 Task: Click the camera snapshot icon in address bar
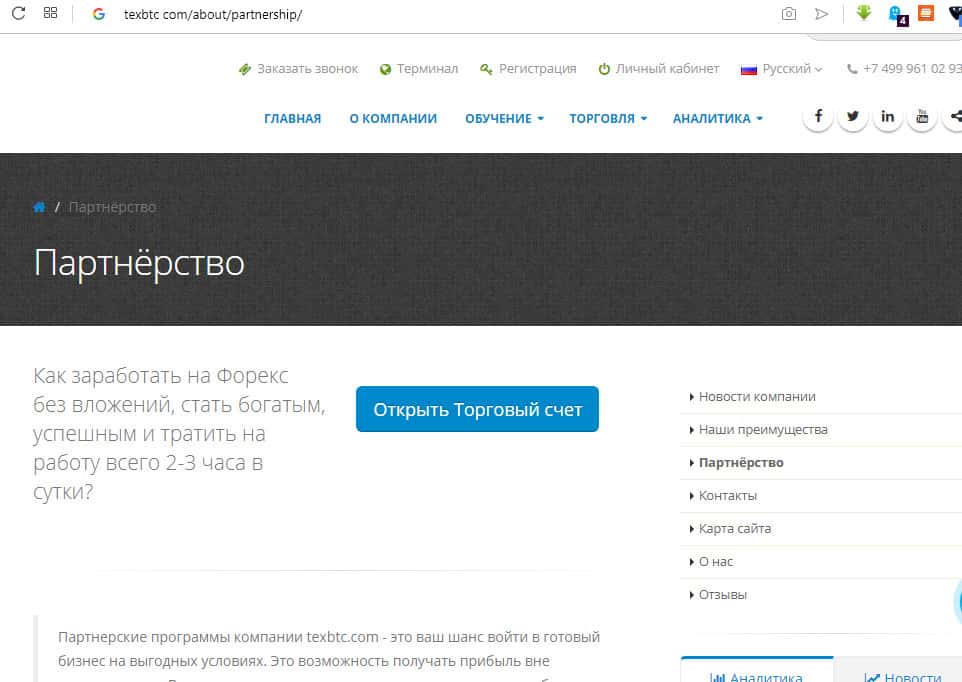(x=789, y=13)
